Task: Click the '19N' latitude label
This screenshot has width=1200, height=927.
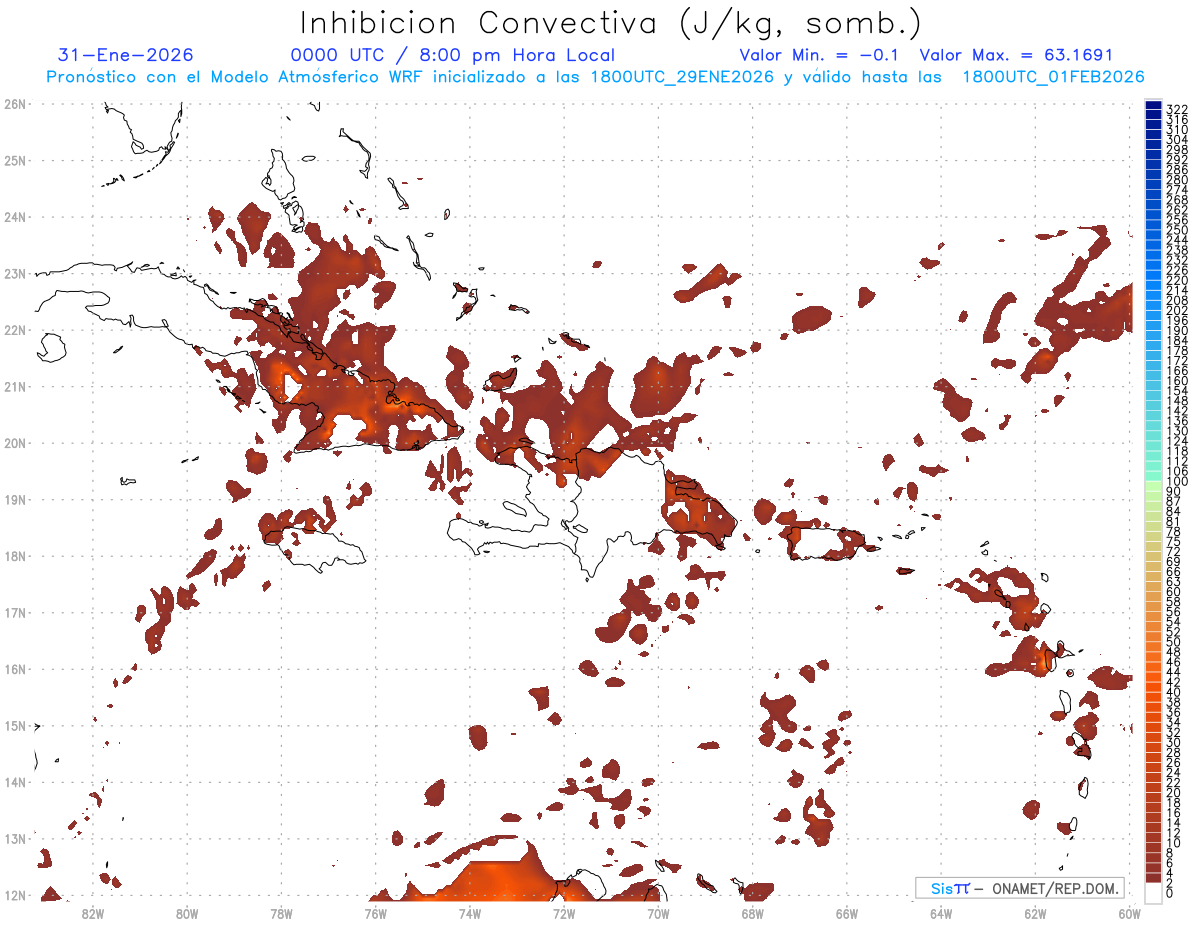Action: (15, 499)
